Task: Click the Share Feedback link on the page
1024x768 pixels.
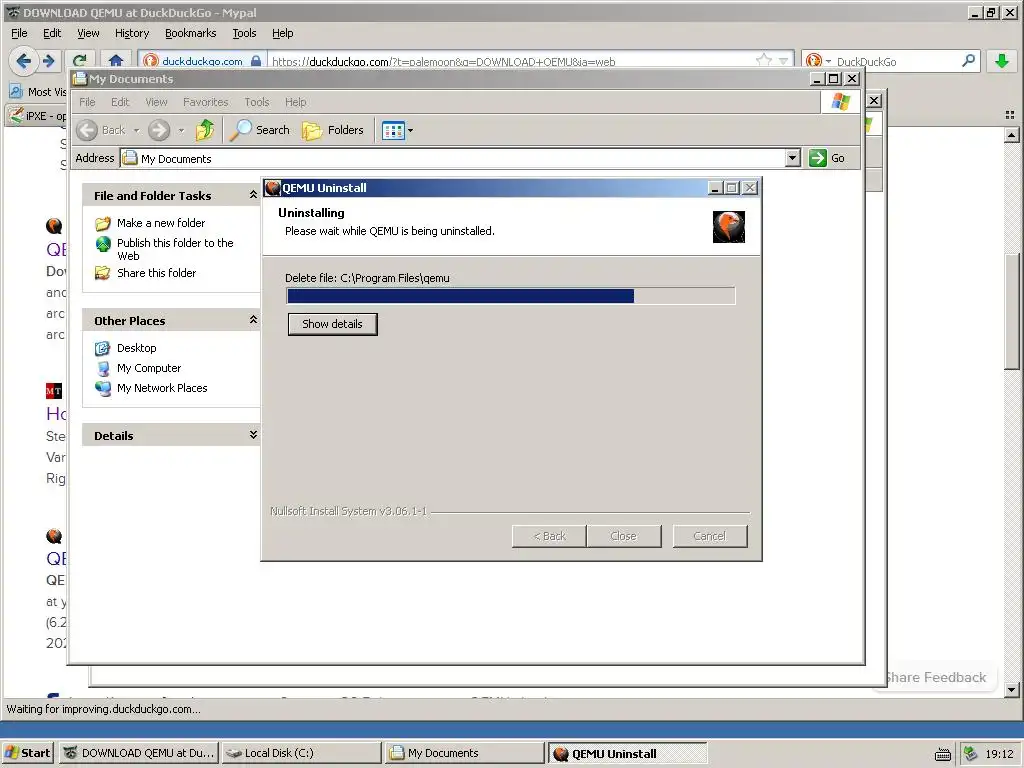Action: click(x=935, y=677)
